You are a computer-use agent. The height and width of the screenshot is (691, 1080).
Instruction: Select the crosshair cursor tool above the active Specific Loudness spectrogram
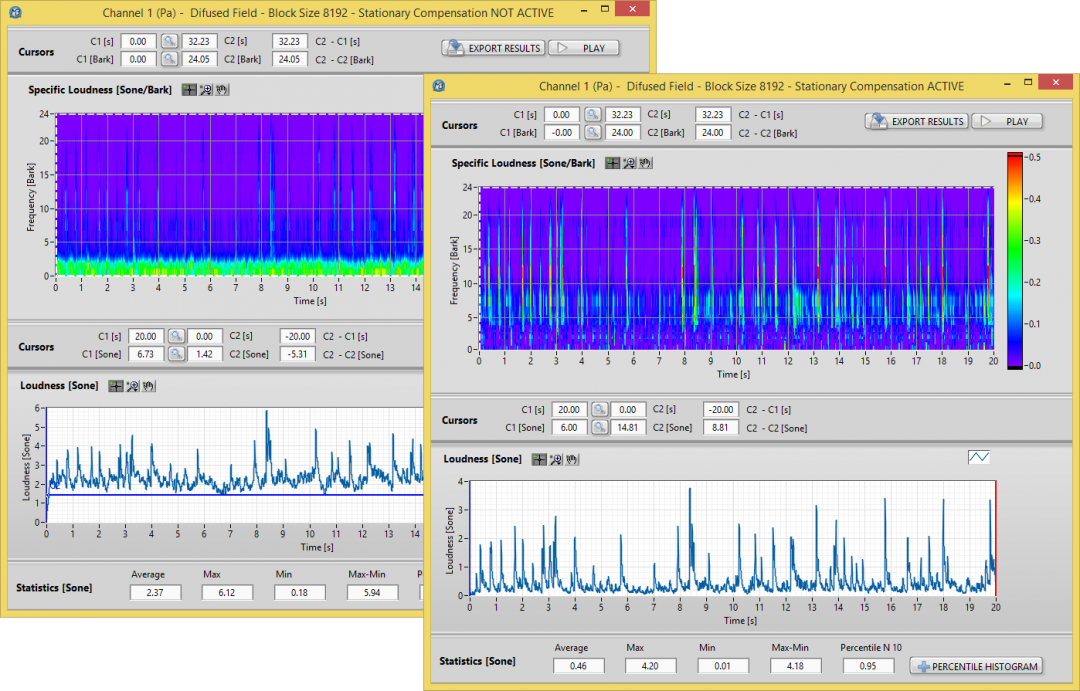pyautogui.click(x=613, y=162)
